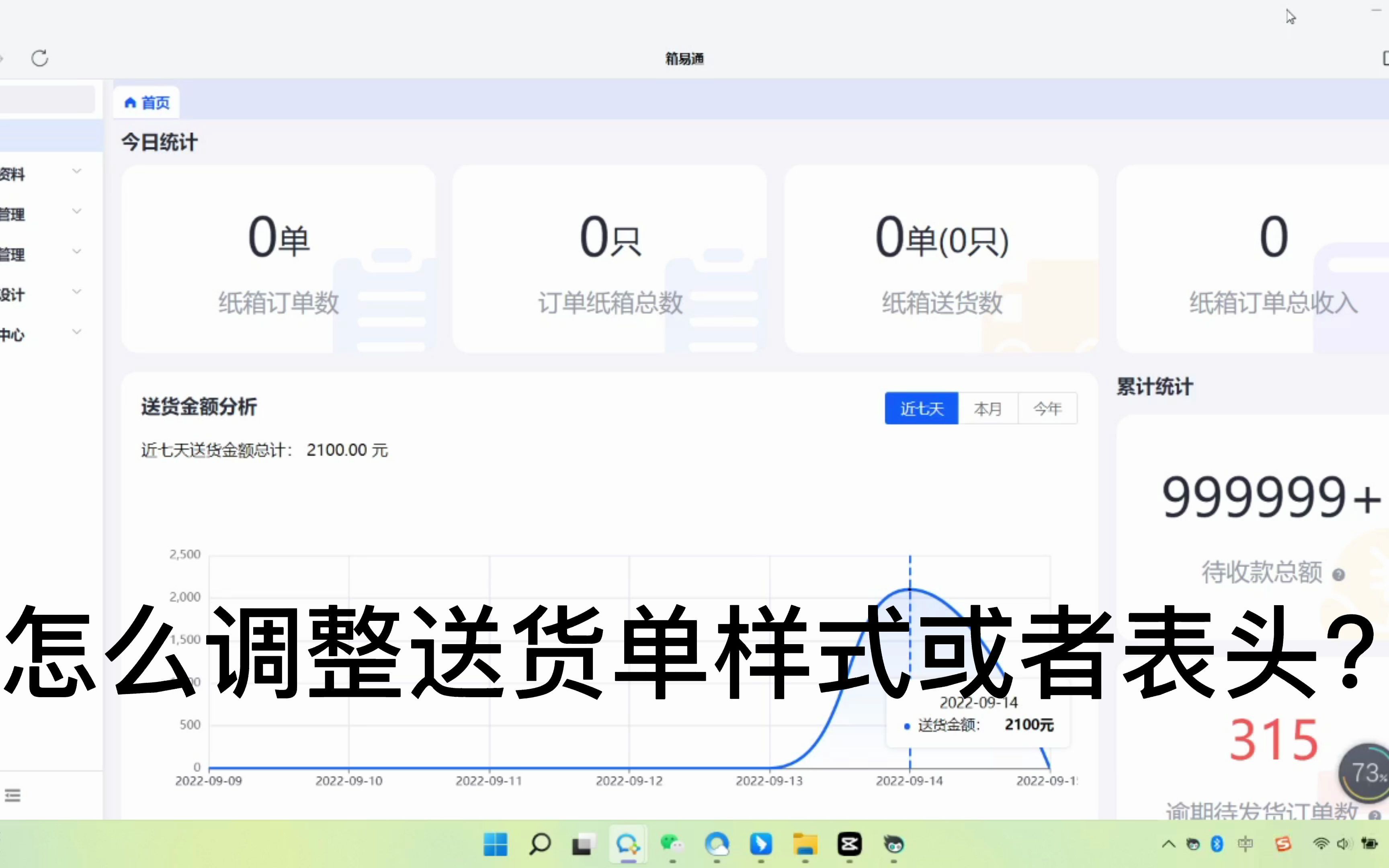Click the 纸箱订单总收入 card label
1389x868 pixels.
click(x=1274, y=303)
